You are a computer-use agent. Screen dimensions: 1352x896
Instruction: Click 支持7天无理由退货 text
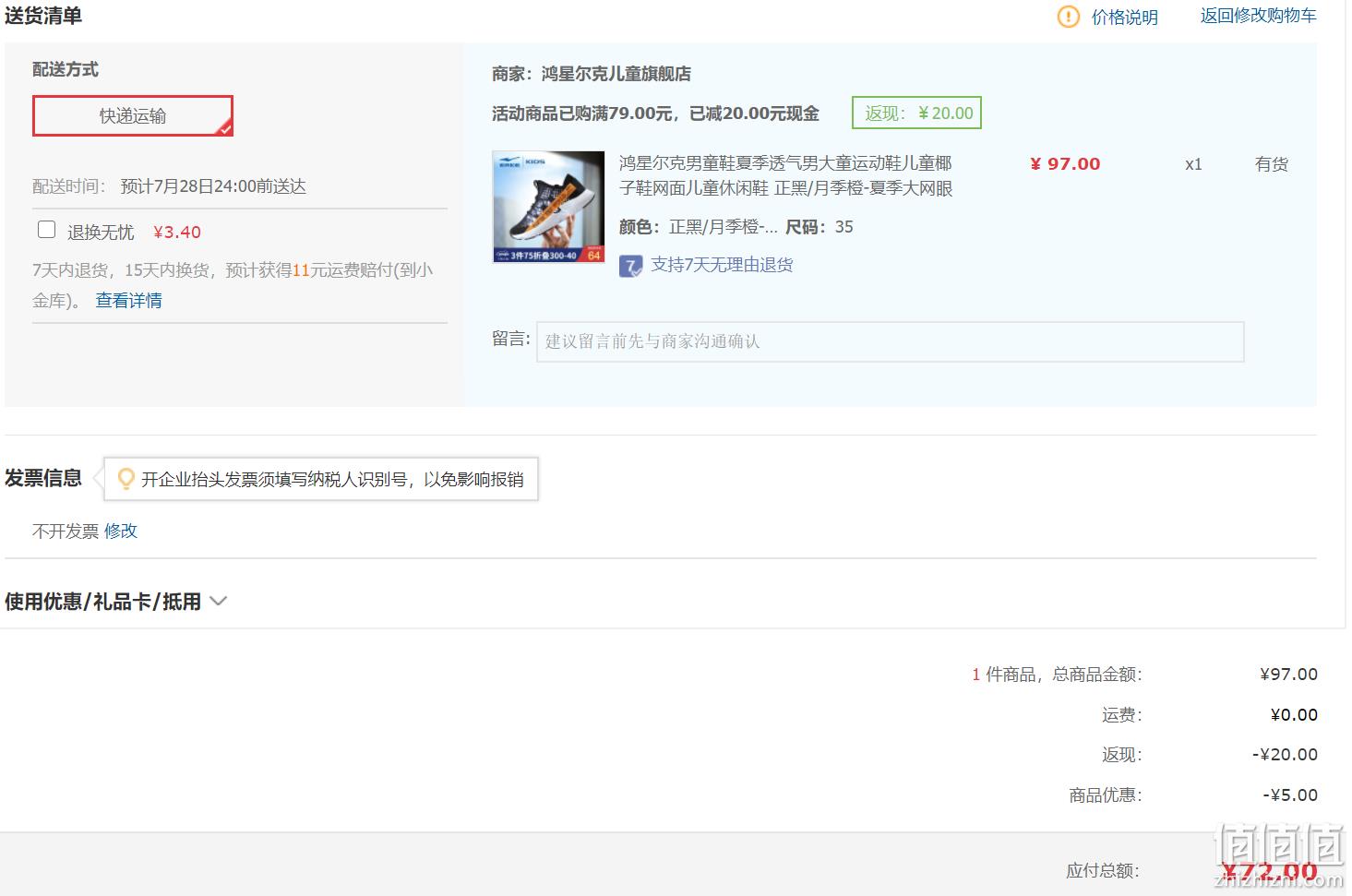pyautogui.click(x=722, y=265)
